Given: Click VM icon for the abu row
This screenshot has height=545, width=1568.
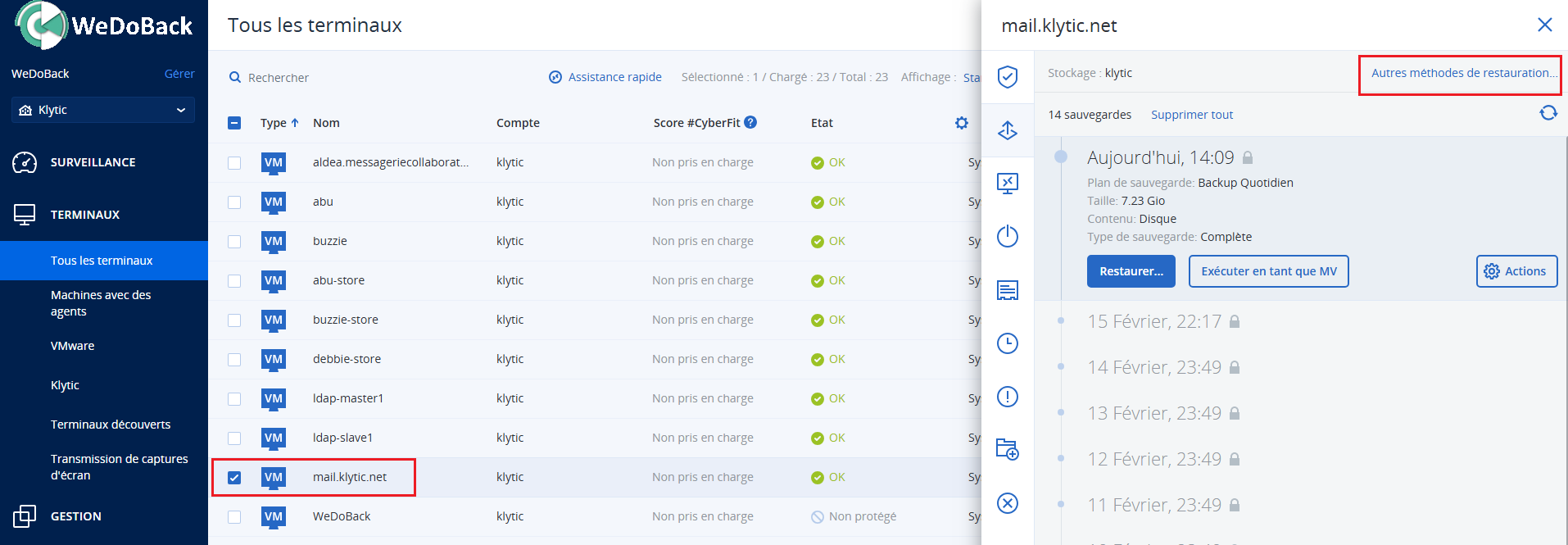Looking at the screenshot, I should [x=274, y=202].
